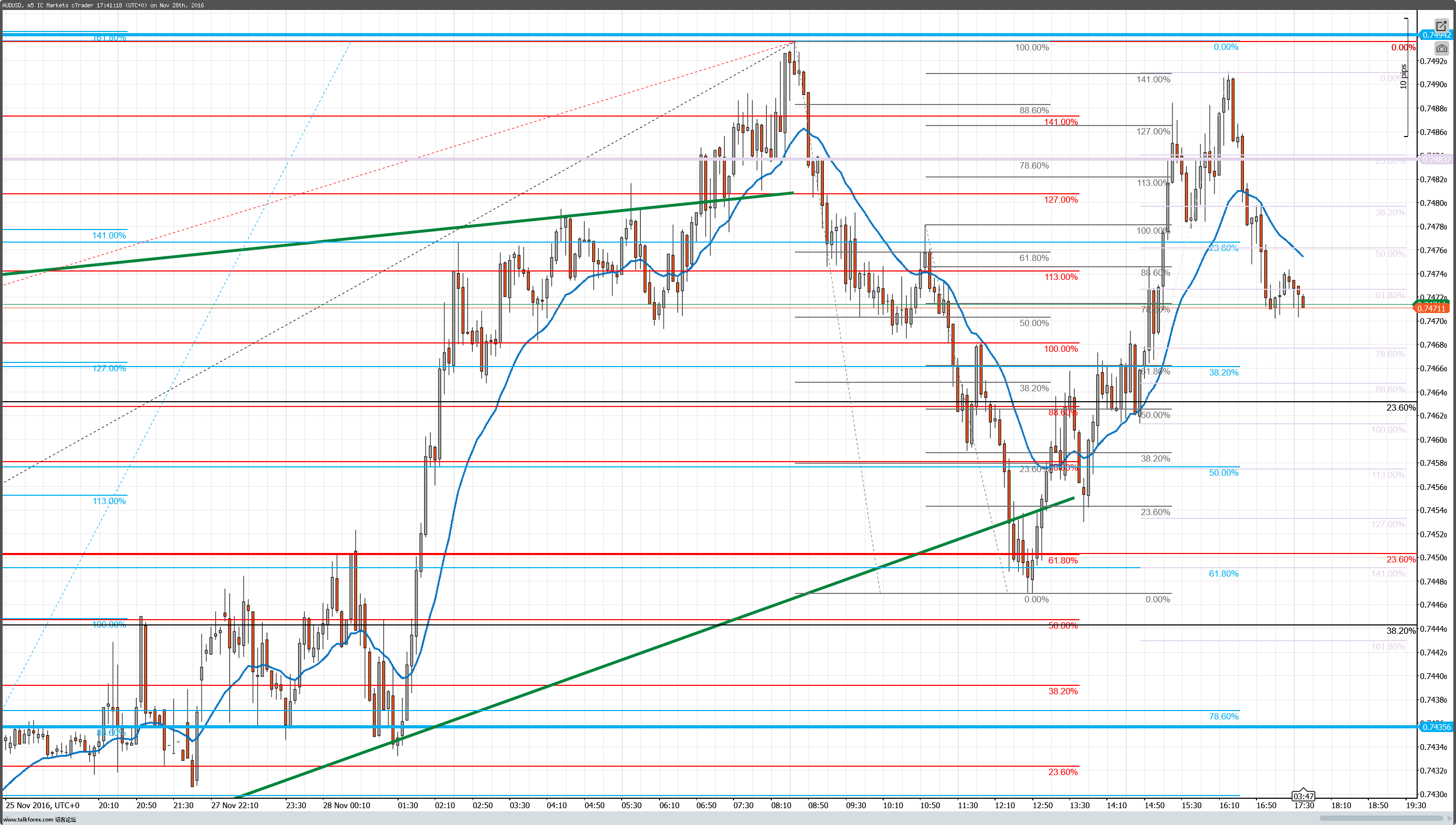
Task: Click the 03:47 candle countdown marker
Action: 1304,796
